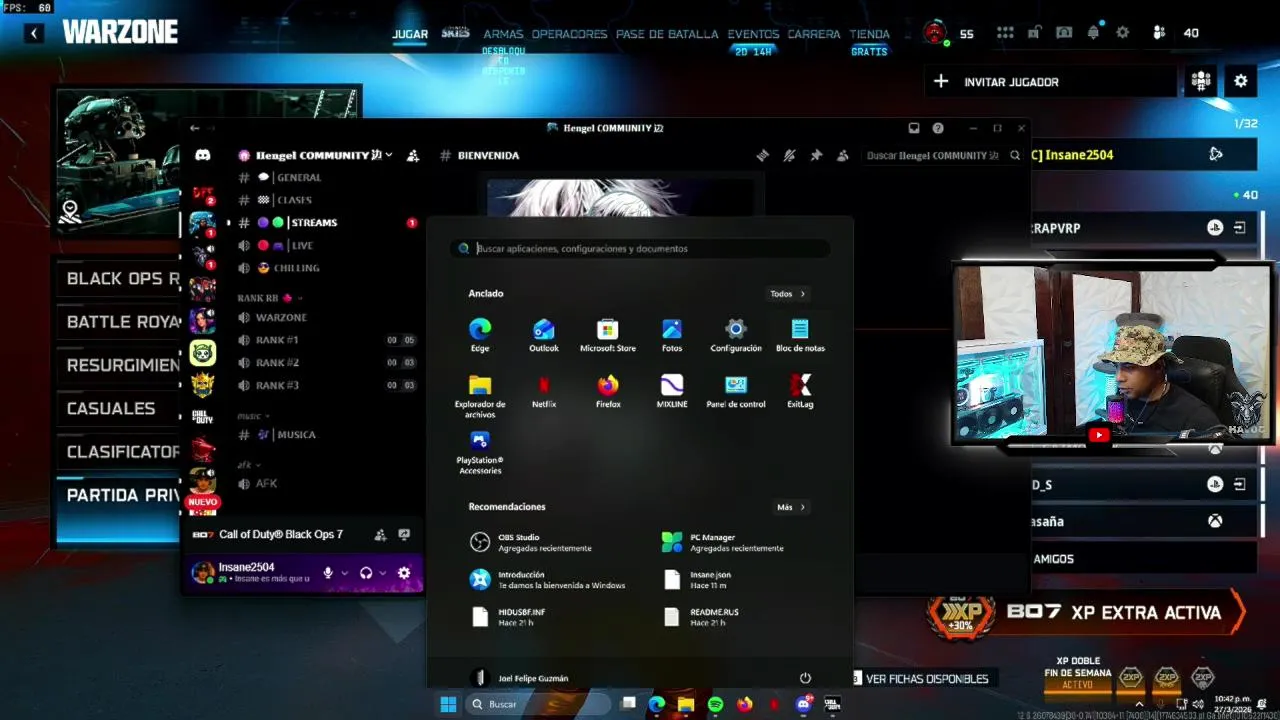Show member list in Discord header
Viewport: 1280px width, 720px height.
(x=843, y=155)
